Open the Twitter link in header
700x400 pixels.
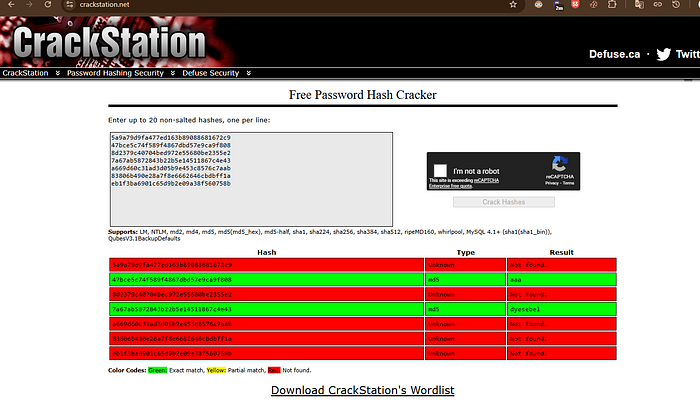[x=688, y=54]
